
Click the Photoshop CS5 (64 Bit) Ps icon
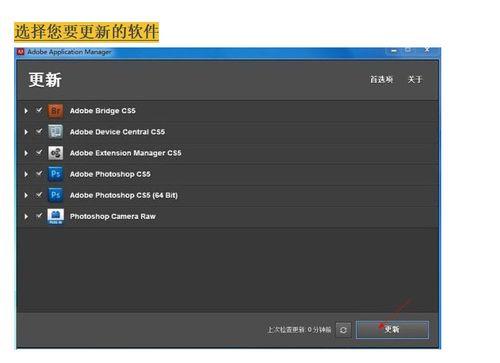click(x=55, y=195)
